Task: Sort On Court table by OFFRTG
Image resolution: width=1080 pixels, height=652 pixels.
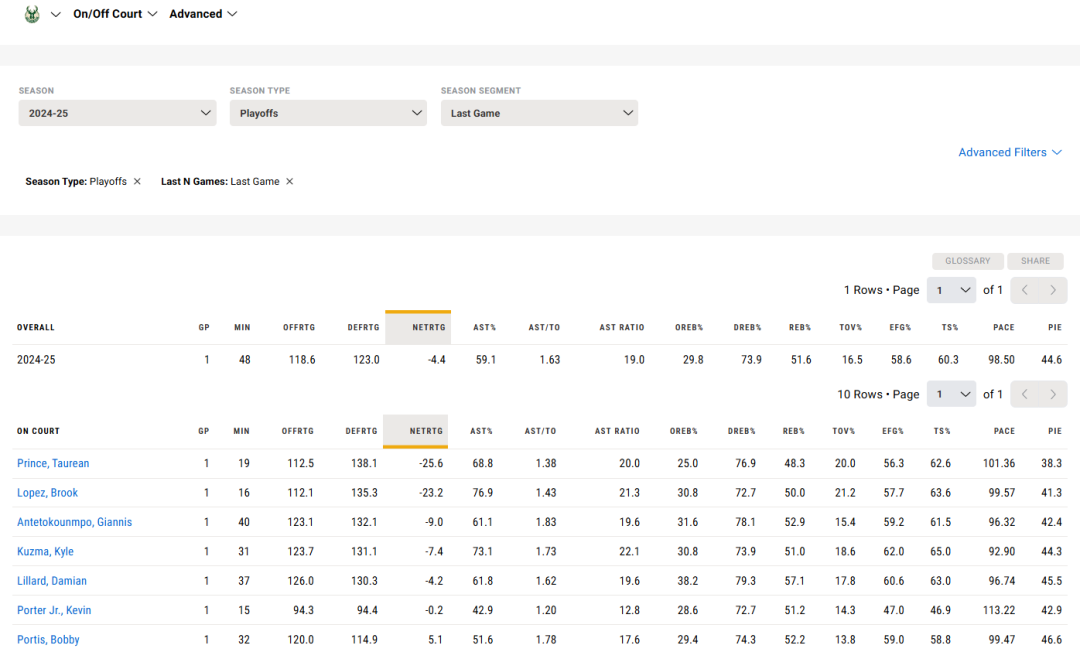Action: click(x=298, y=431)
